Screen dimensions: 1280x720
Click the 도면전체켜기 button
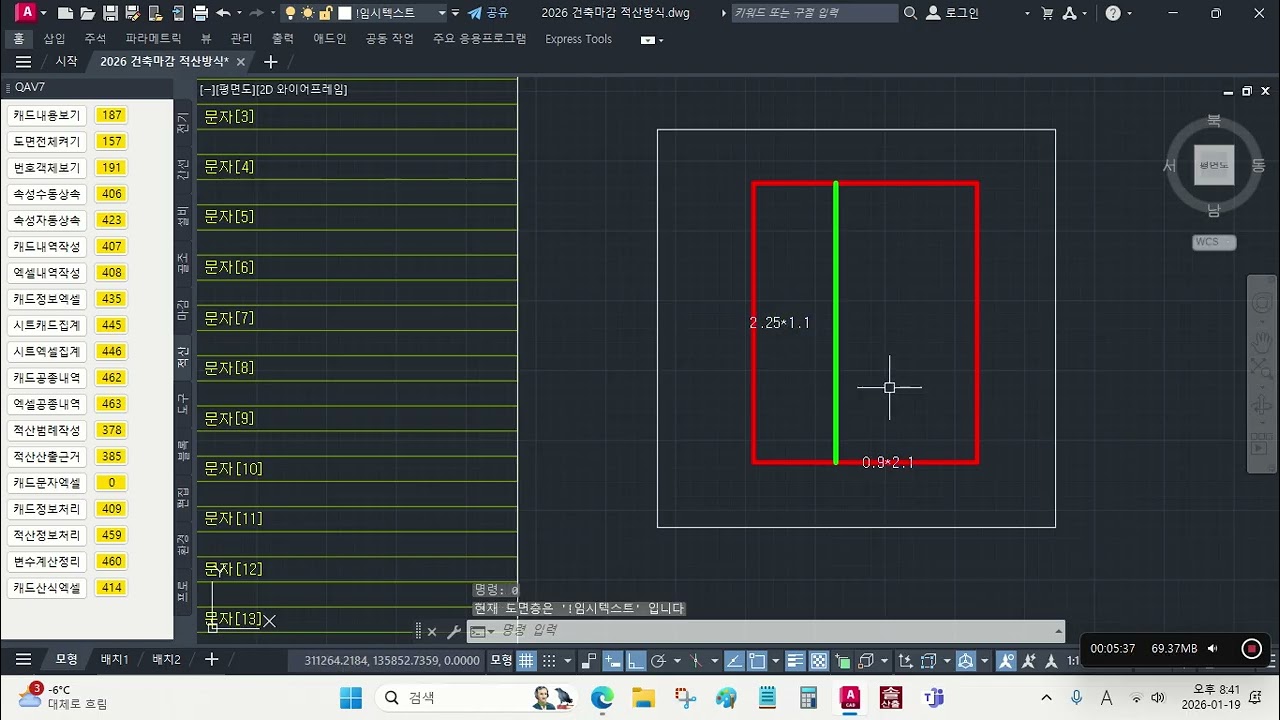47,141
